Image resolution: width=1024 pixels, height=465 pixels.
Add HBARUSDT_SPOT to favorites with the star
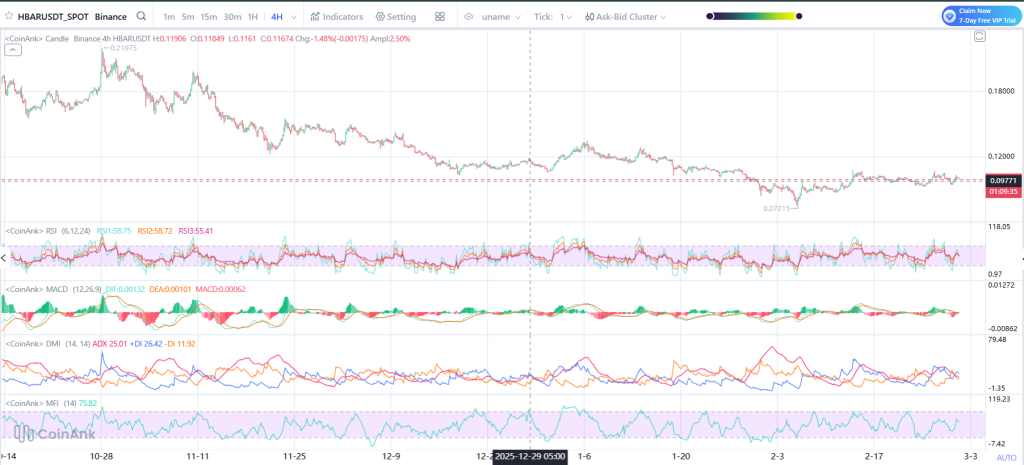8,17
